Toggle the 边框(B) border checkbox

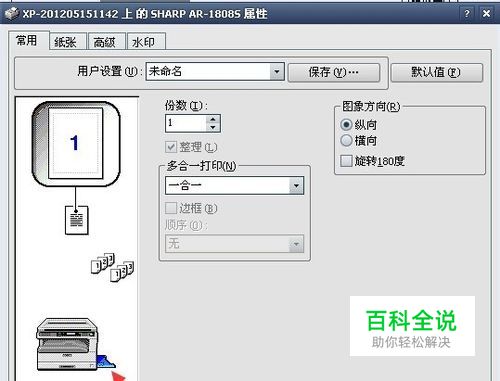171,208
